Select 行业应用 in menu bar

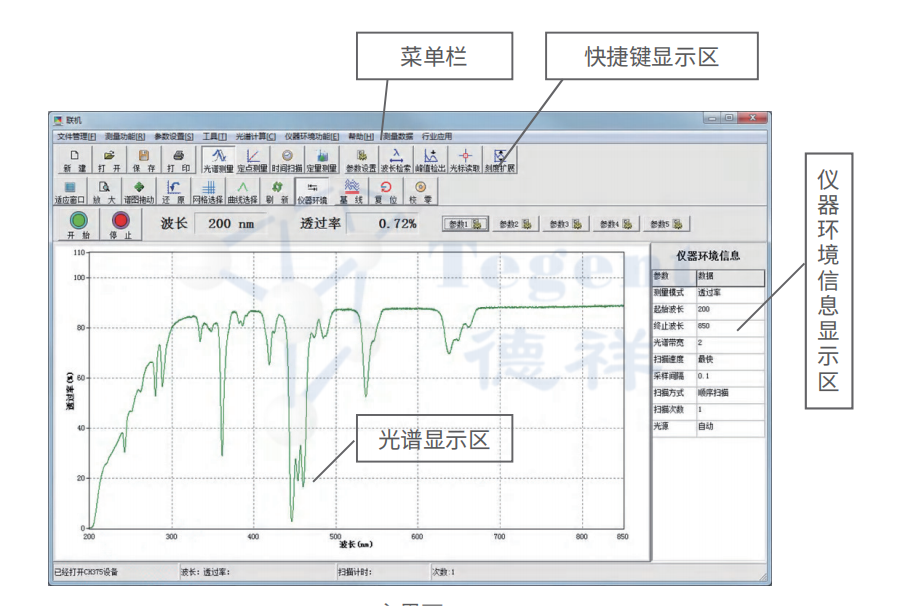[437, 136]
